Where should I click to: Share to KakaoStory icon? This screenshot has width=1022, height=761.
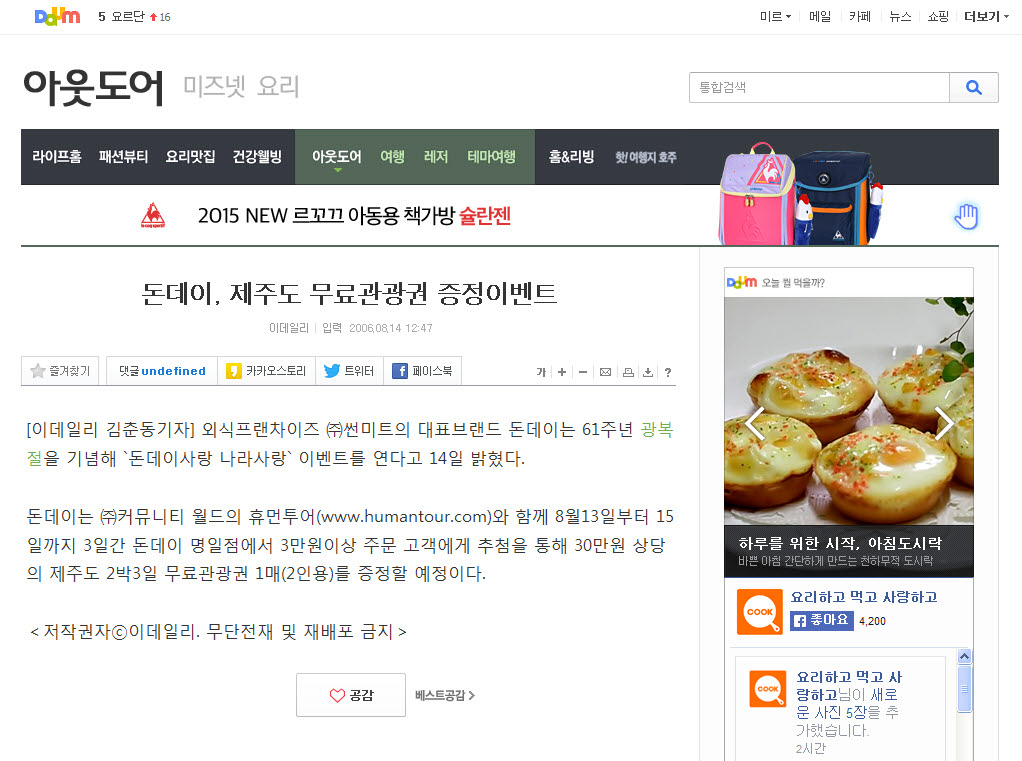[x=233, y=371]
